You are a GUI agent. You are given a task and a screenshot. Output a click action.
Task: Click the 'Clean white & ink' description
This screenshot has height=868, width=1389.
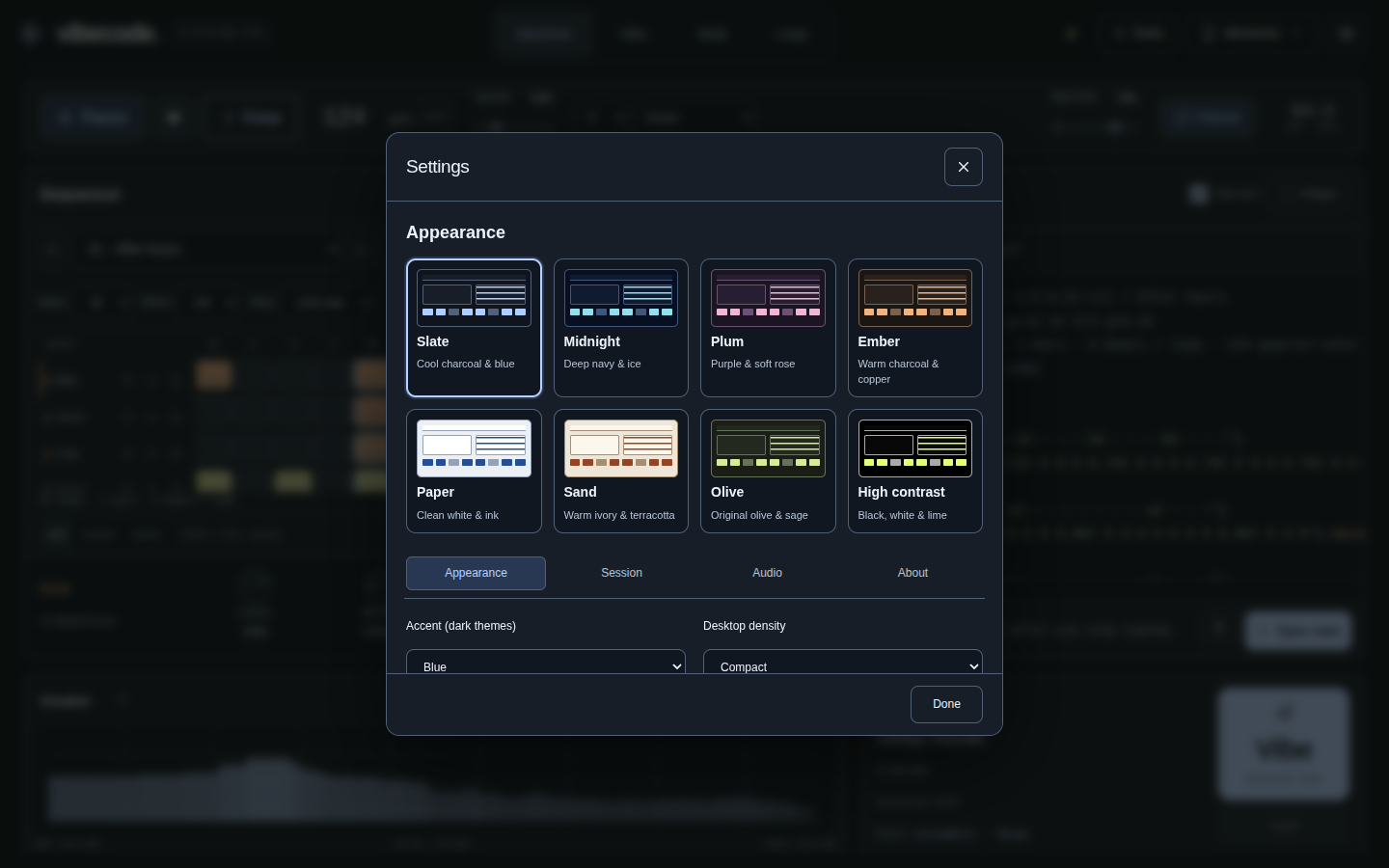click(458, 515)
